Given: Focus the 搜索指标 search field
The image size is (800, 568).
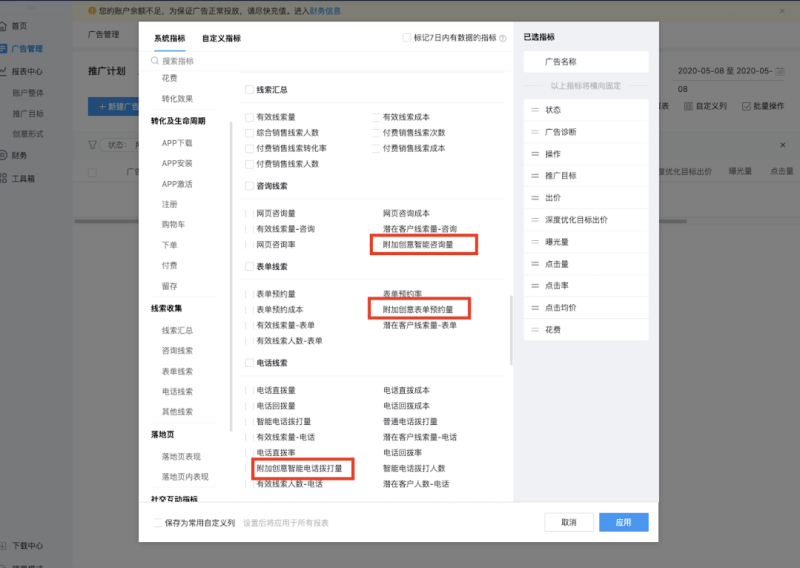Looking at the screenshot, I should click(x=329, y=61).
